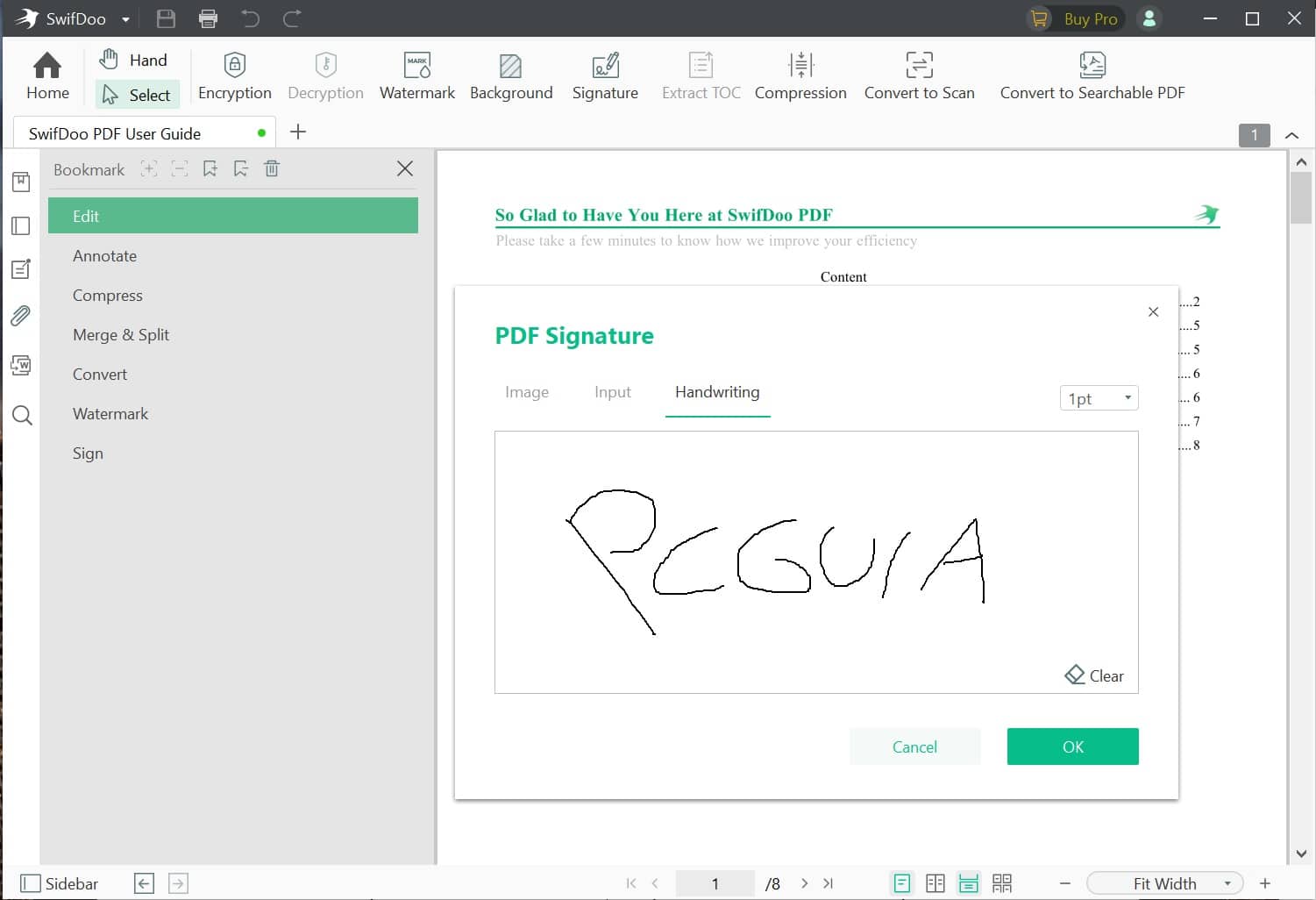Screen dimensions: 1316x900
Task: Select the Compress bookmark
Action: coord(233,296)
